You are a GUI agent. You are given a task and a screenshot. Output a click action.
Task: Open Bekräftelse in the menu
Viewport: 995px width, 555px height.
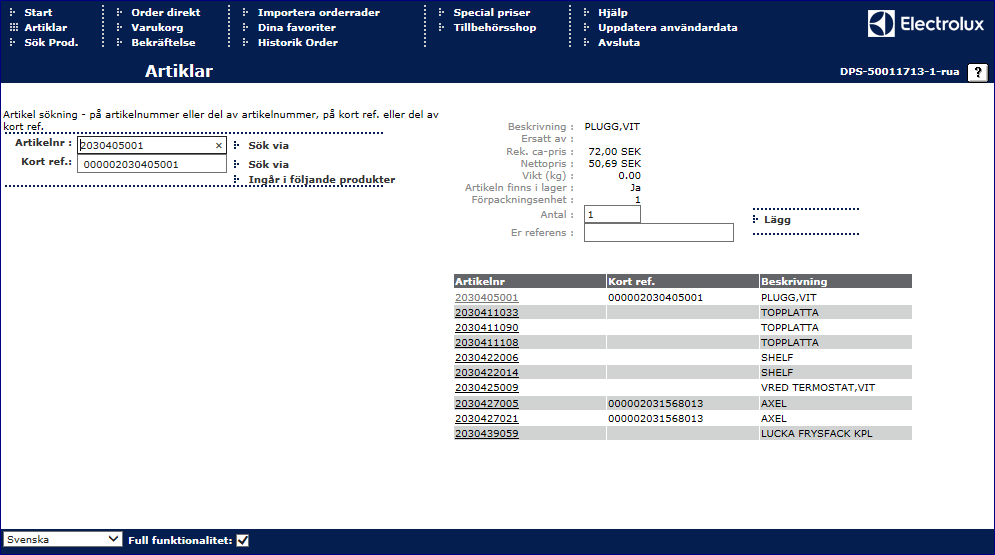click(163, 42)
